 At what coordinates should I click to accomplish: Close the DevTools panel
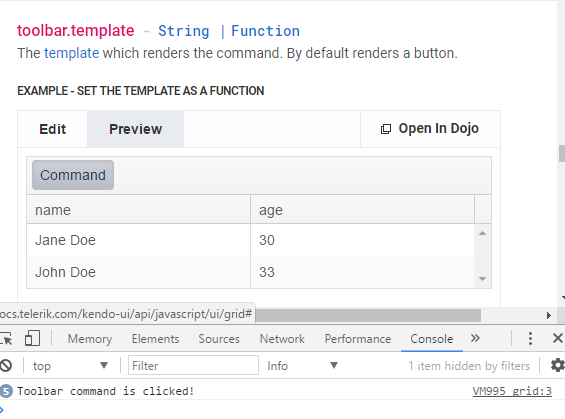click(x=557, y=338)
